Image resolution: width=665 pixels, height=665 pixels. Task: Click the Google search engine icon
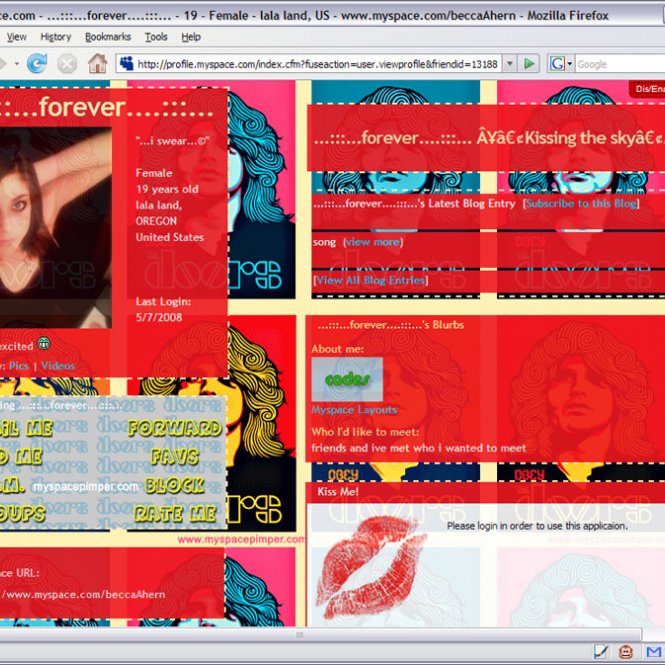[557, 64]
